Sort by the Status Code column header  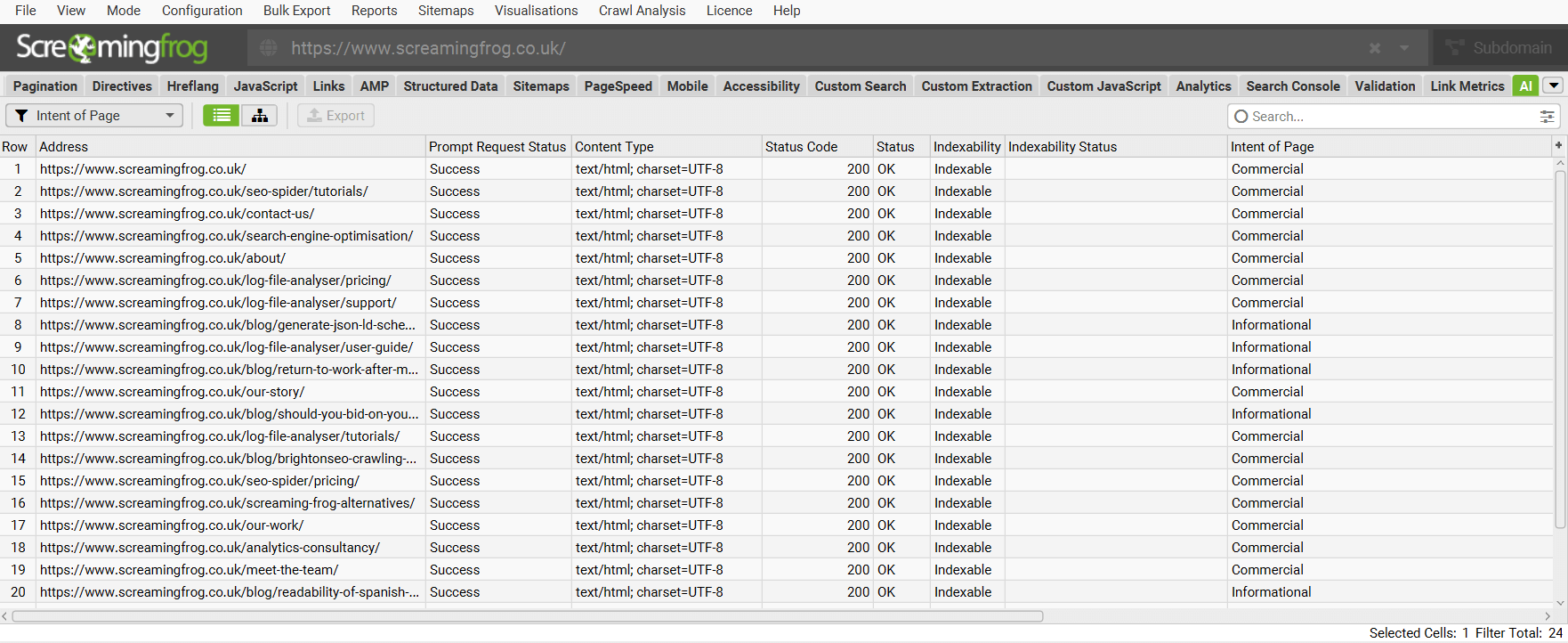pos(817,147)
